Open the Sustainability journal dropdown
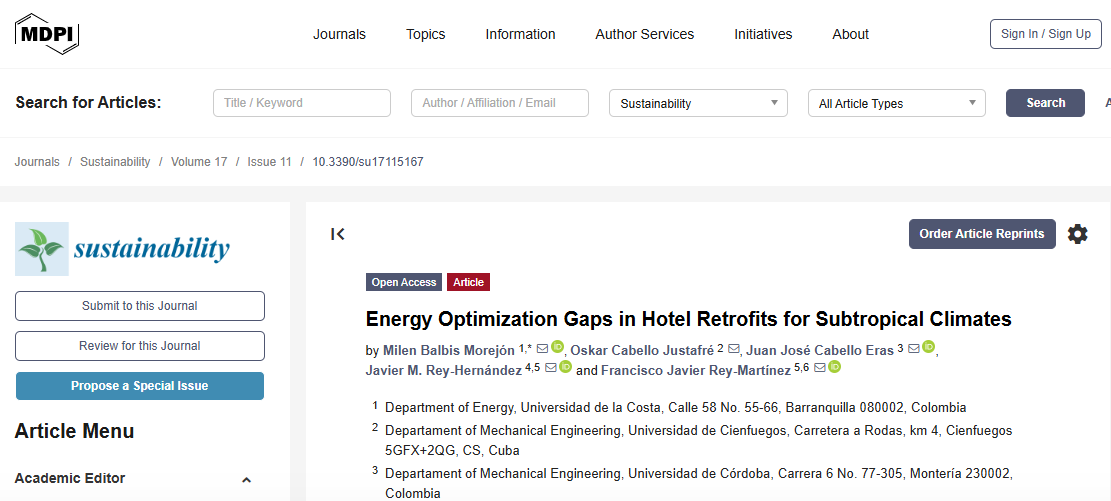The width and height of the screenshot is (1111, 501). pyautogui.click(x=698, y=103)
